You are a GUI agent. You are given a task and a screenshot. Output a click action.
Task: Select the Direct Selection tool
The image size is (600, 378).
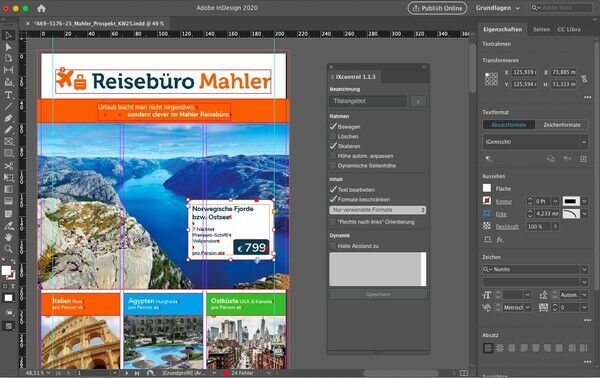click(8, 47)
